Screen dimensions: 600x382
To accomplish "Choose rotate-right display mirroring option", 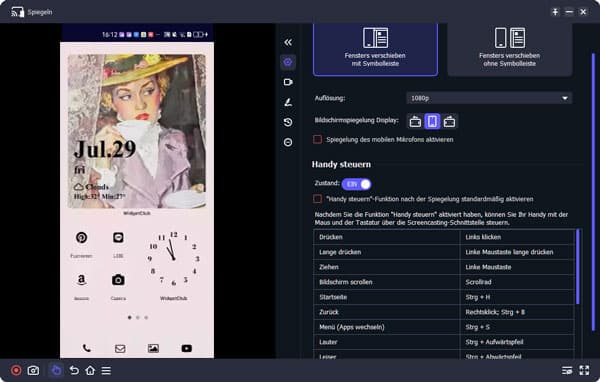I will click(449, 122).
